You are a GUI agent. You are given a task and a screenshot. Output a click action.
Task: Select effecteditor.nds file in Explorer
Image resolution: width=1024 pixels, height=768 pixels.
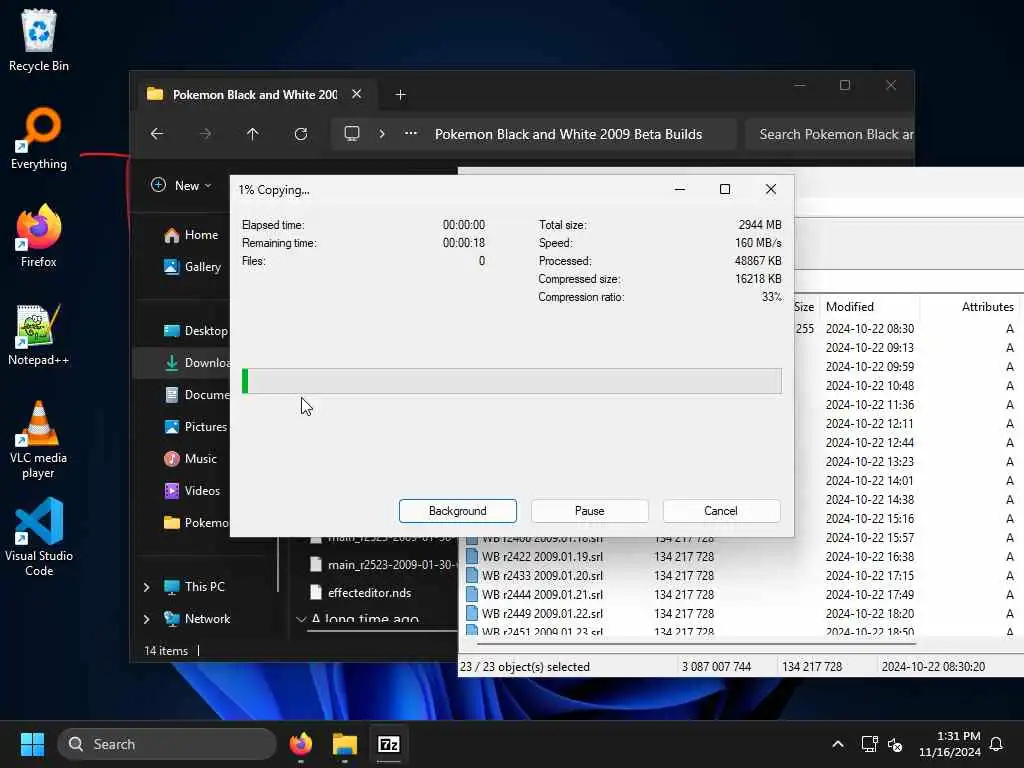click(x=361, y=592)
